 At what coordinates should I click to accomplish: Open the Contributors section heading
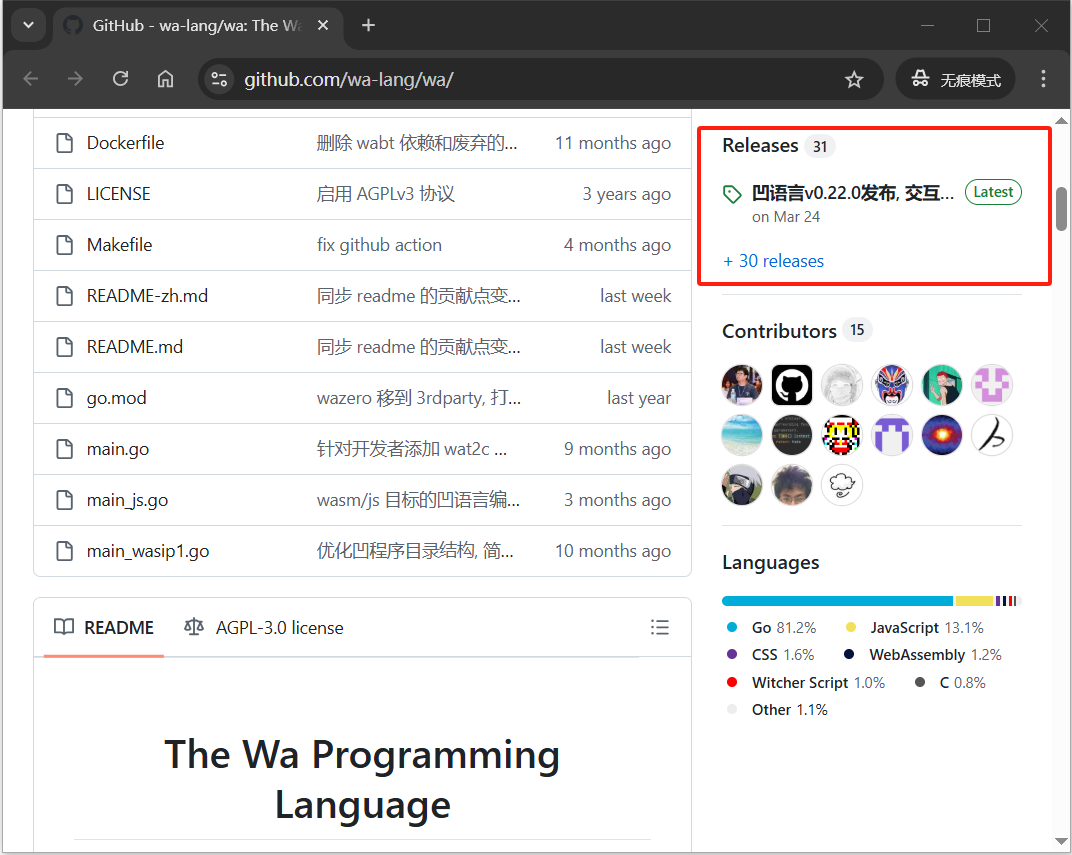pyautogui.click(x=779, y=331)
